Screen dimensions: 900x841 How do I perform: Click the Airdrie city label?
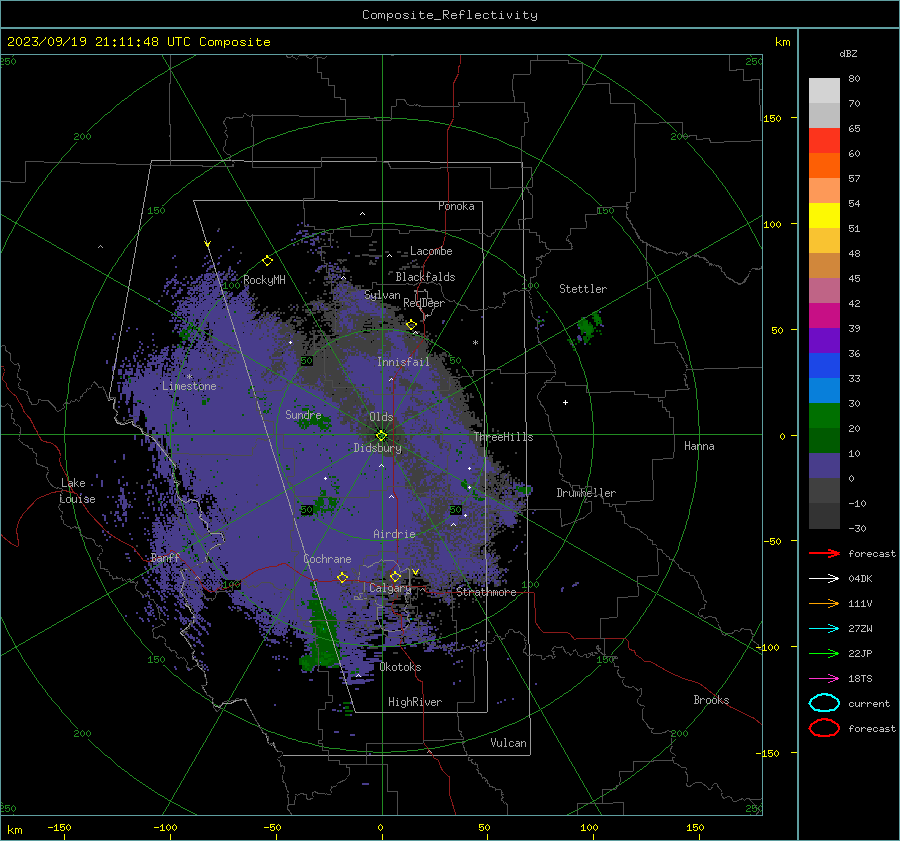point(394,534)
